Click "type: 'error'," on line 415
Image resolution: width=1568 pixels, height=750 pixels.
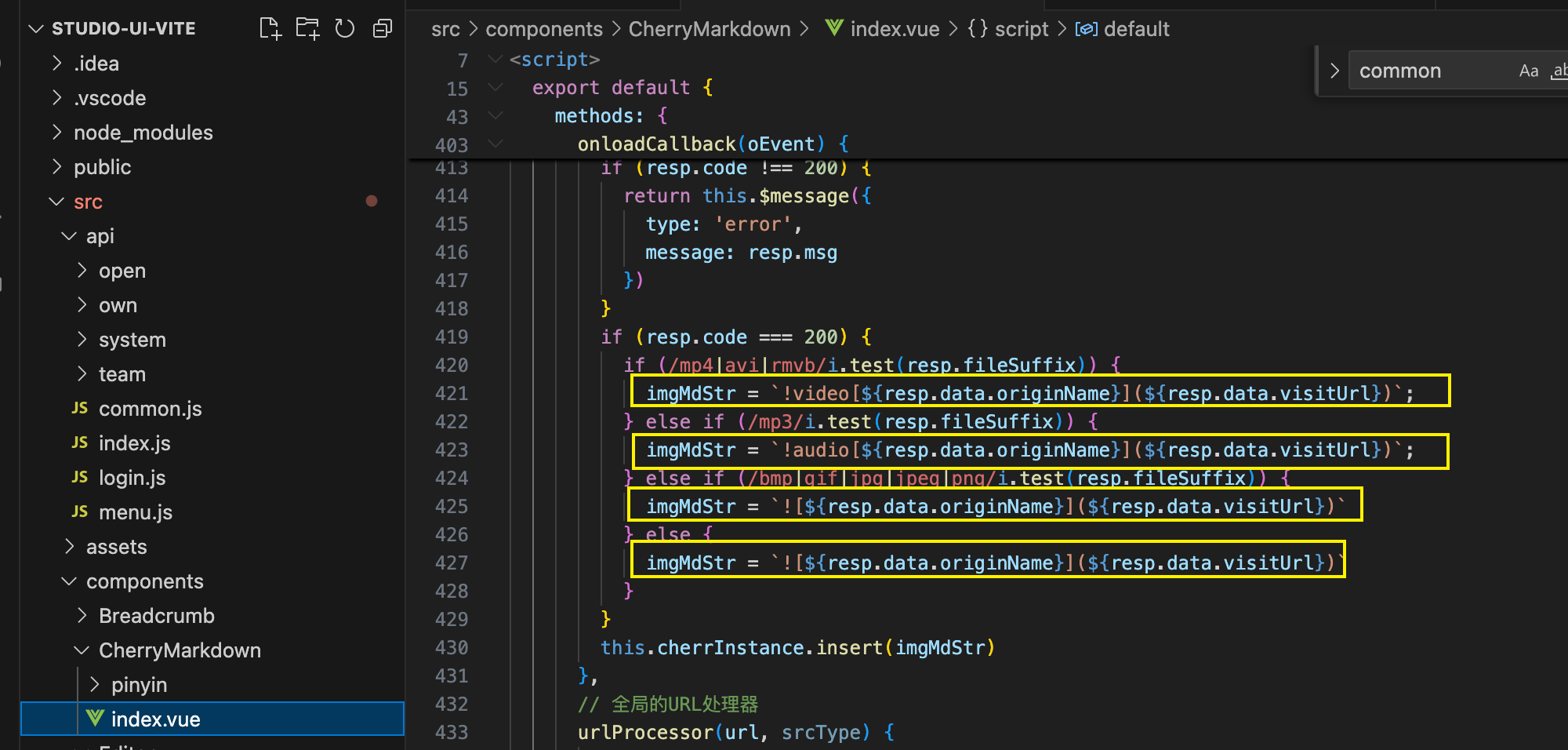724,224
